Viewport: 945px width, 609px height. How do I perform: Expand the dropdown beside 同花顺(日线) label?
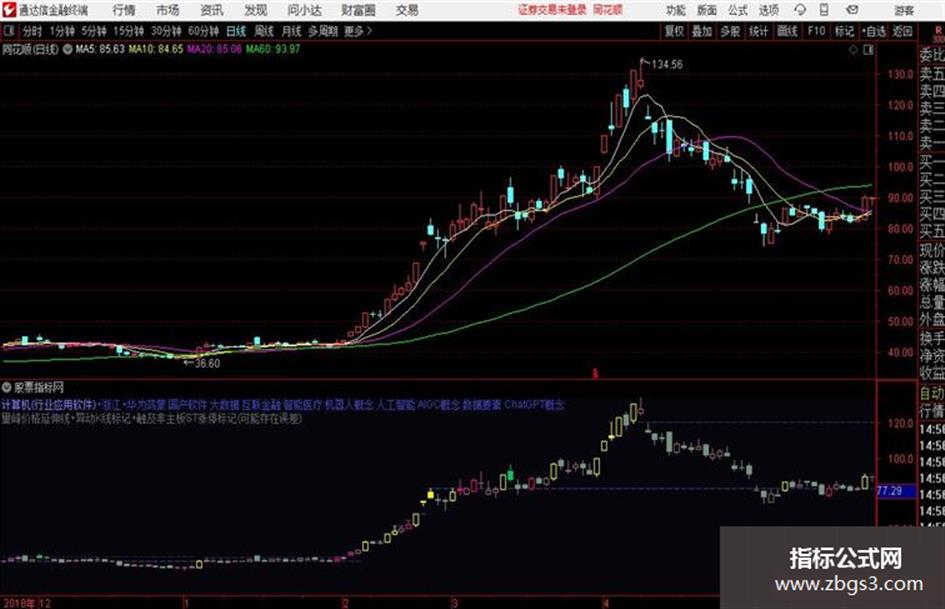tap(68, 49)
